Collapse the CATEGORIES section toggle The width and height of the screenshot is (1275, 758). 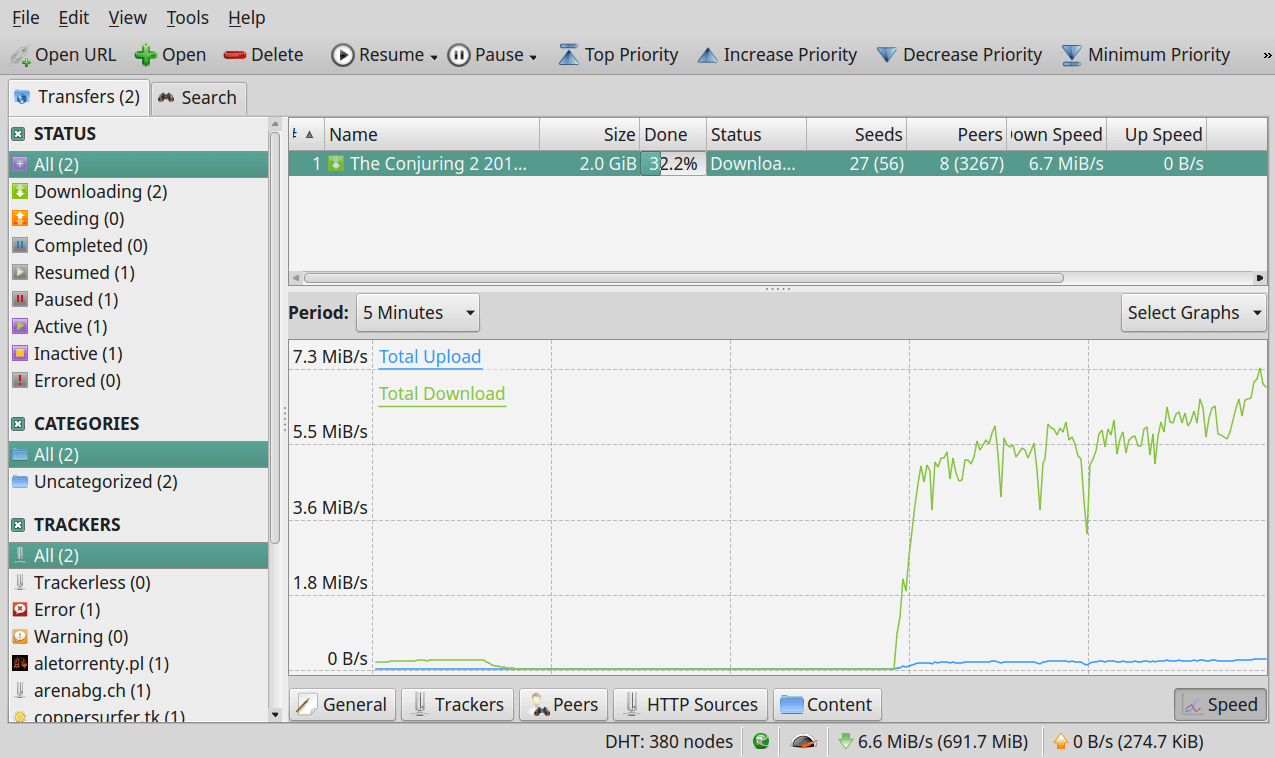[x=18, y=424]
